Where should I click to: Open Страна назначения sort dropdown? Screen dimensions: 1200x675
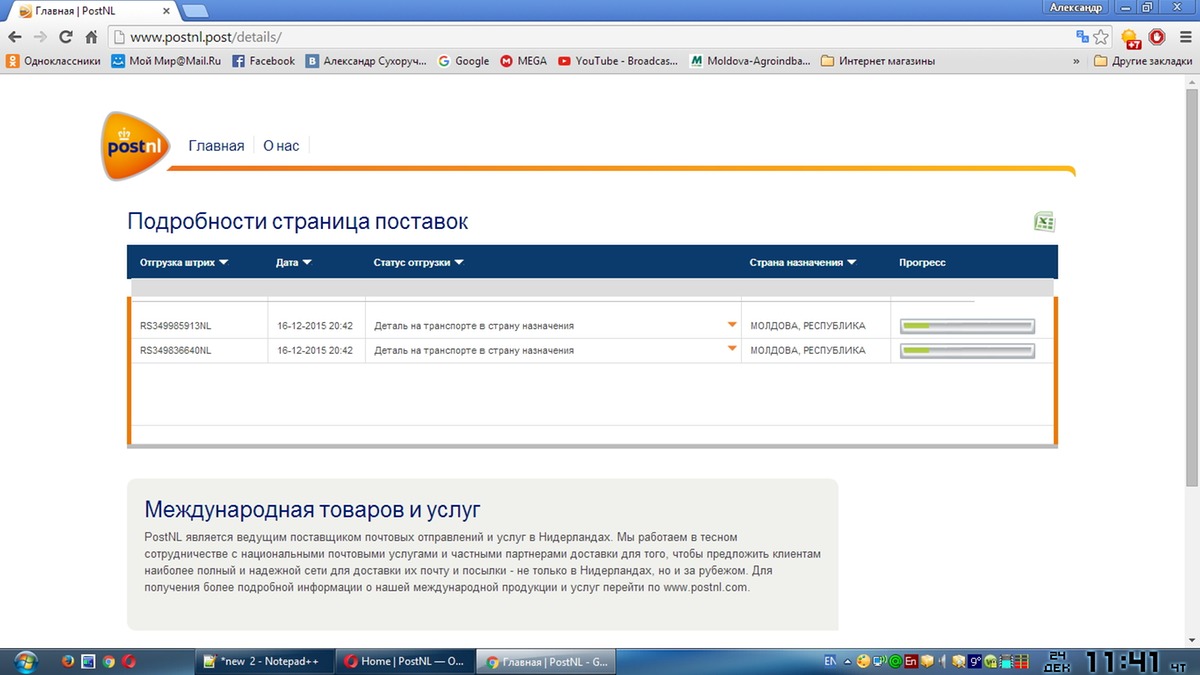[x=851, y=262]
